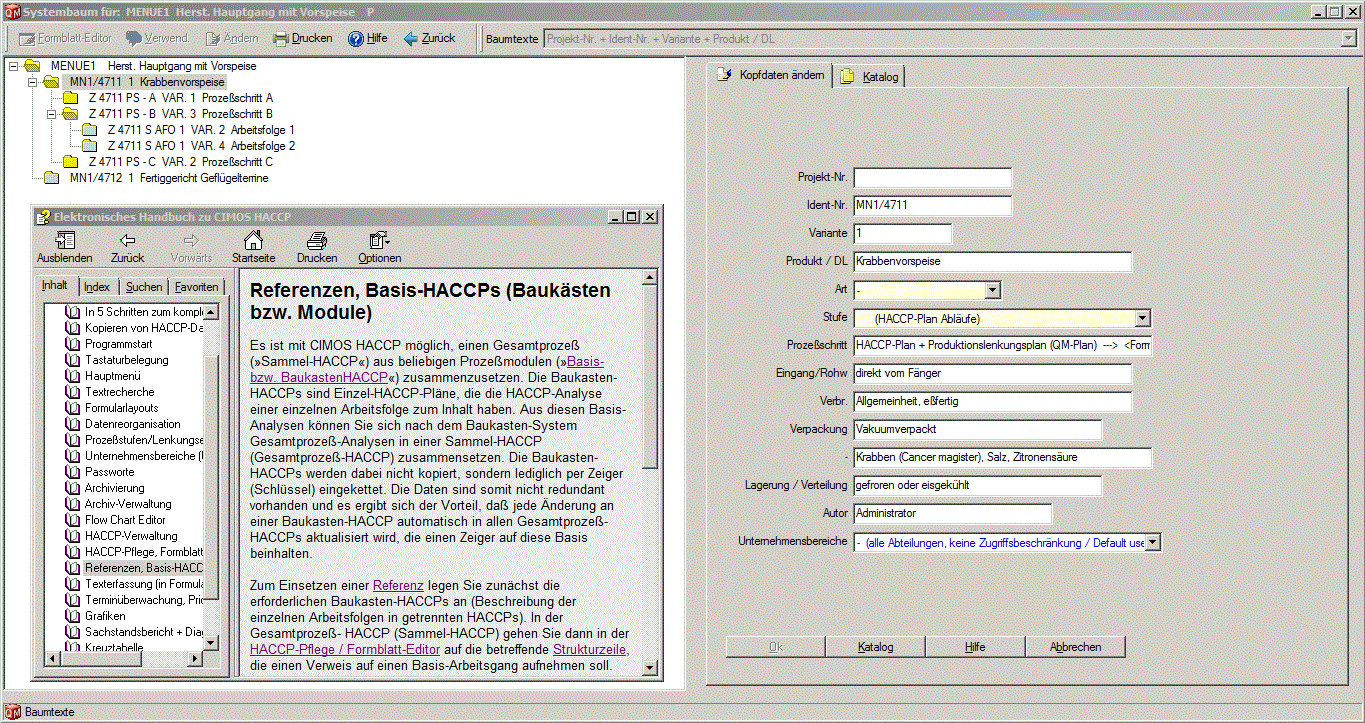The height and width of the screenshot is (723, 1365).
Task: Follow the Strukturzeile link
Action: [x=589, y=650]
